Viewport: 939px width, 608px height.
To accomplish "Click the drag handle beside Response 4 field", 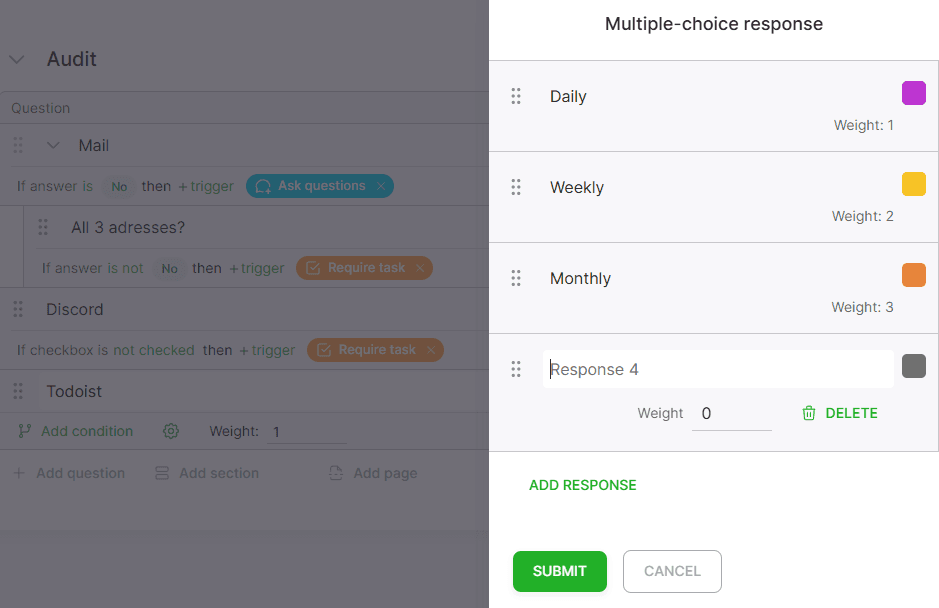I will (x=516, y=369).
